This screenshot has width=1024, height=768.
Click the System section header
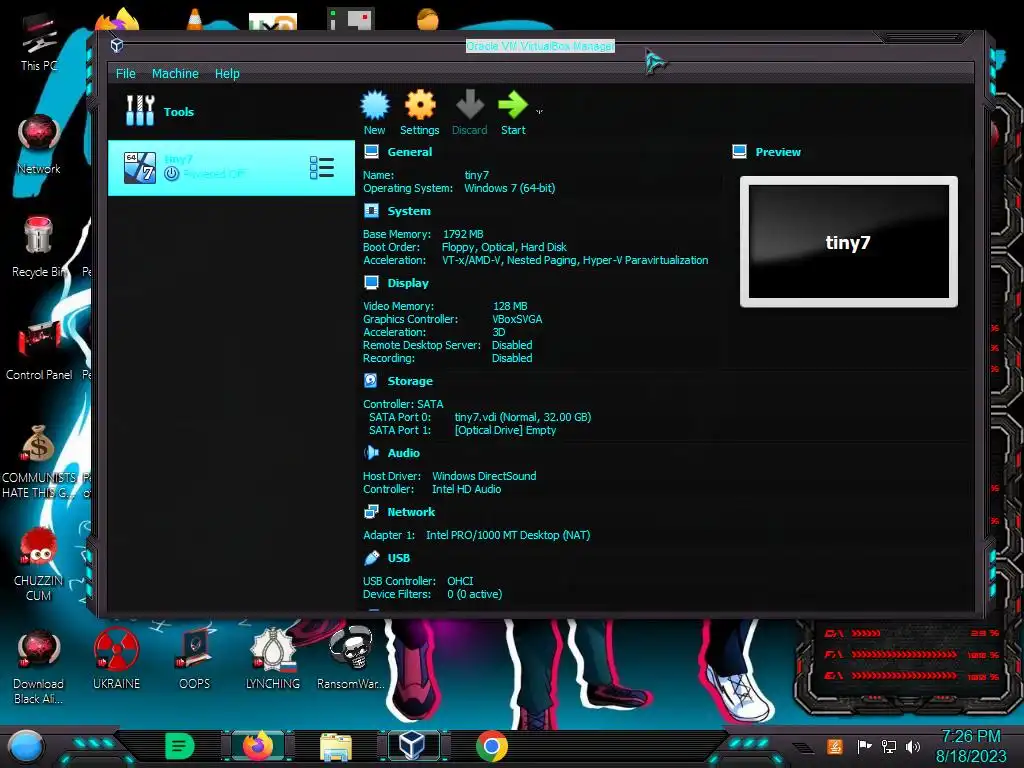(x=409, y=211)
